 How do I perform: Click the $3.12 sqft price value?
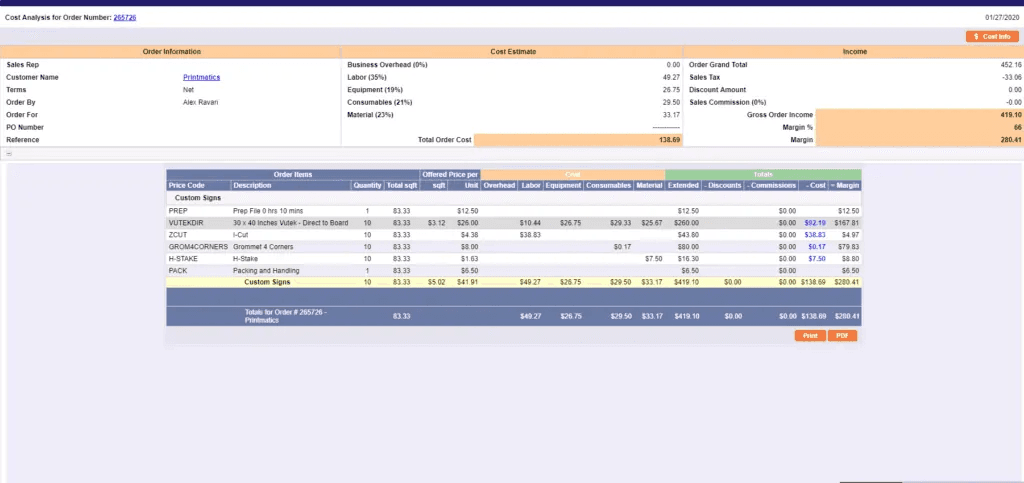(x=436, y=223)
